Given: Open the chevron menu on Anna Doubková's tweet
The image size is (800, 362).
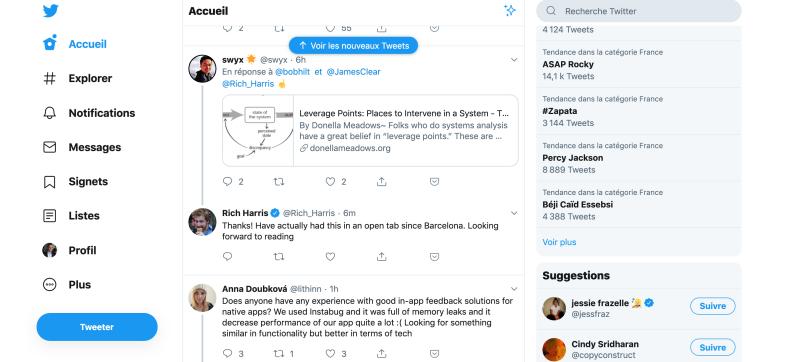Looking at the screenshot, I should [514, 289].
